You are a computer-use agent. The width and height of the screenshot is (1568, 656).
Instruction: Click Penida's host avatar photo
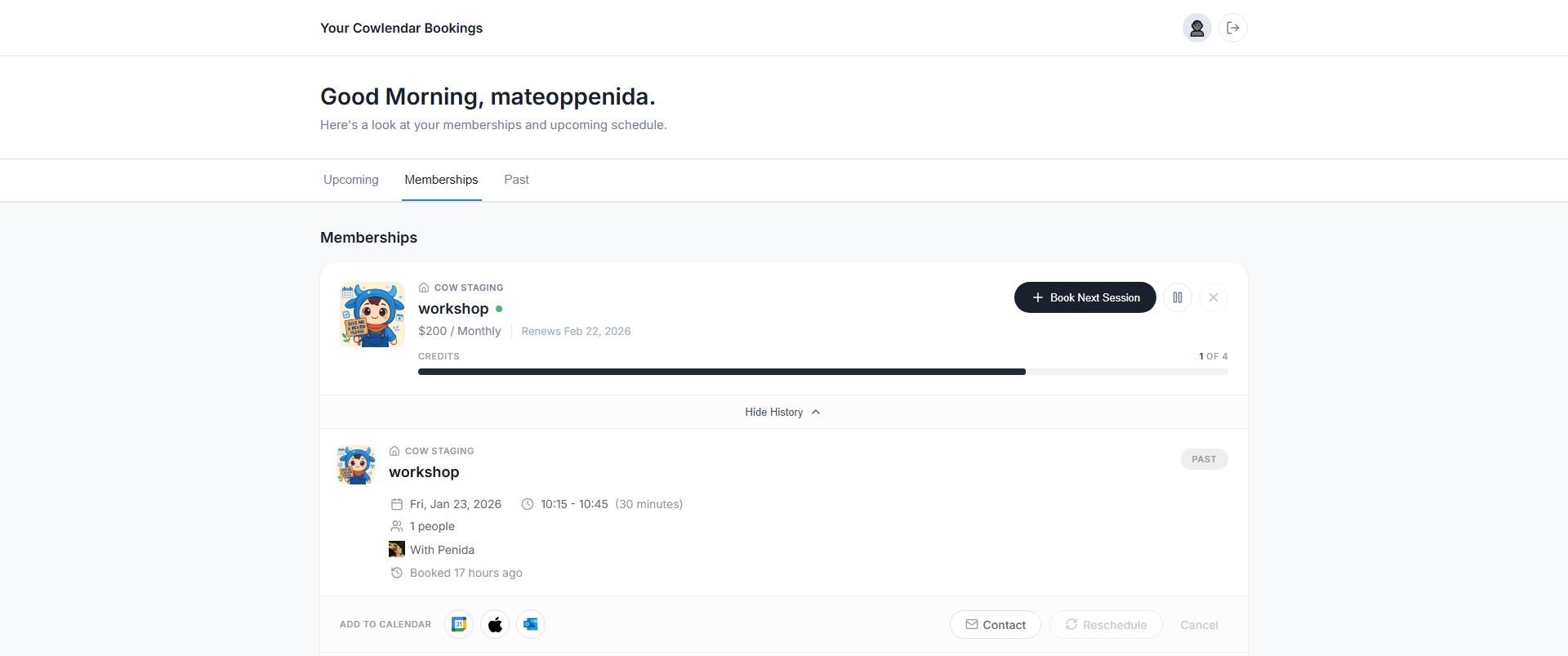click(x=397, y=549)
